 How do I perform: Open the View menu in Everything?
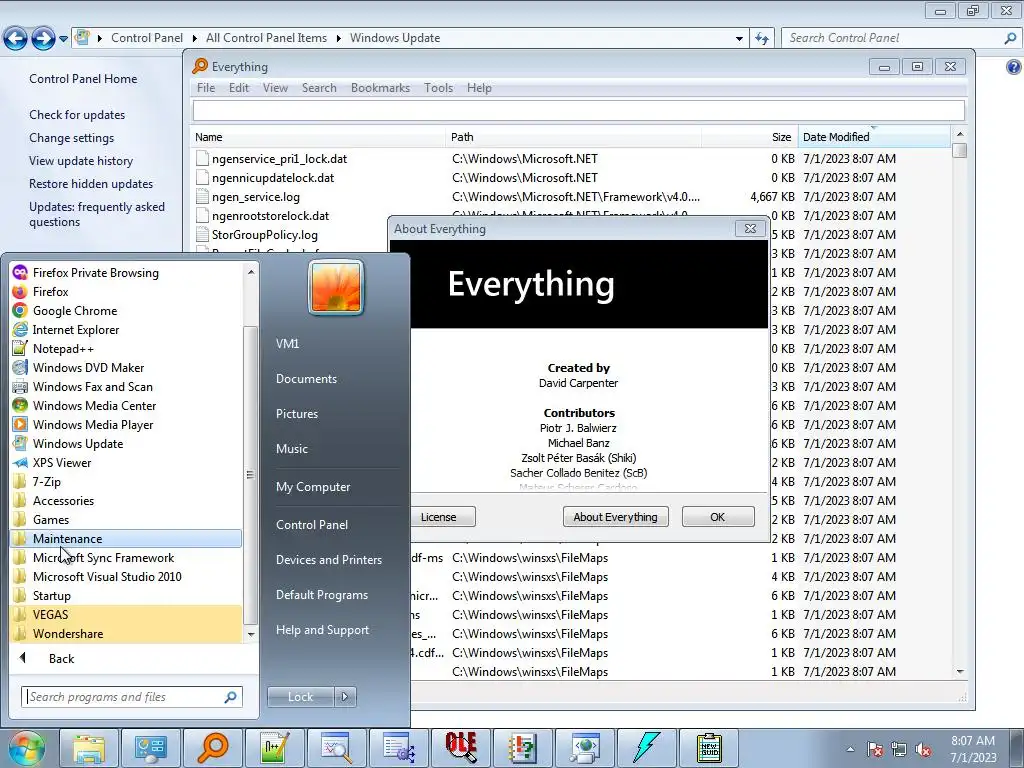click(x=275, y=88)
